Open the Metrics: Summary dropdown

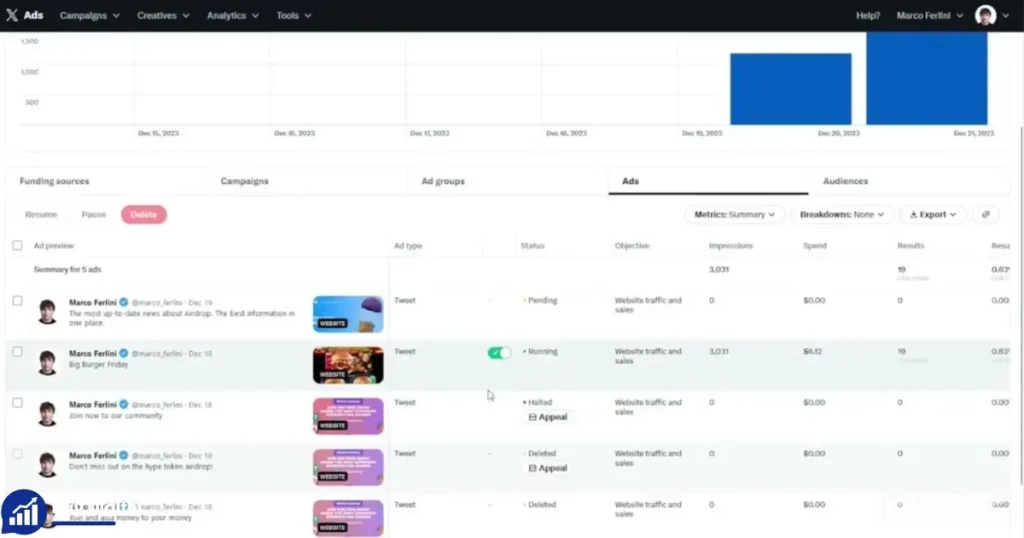tap(734, 214)
